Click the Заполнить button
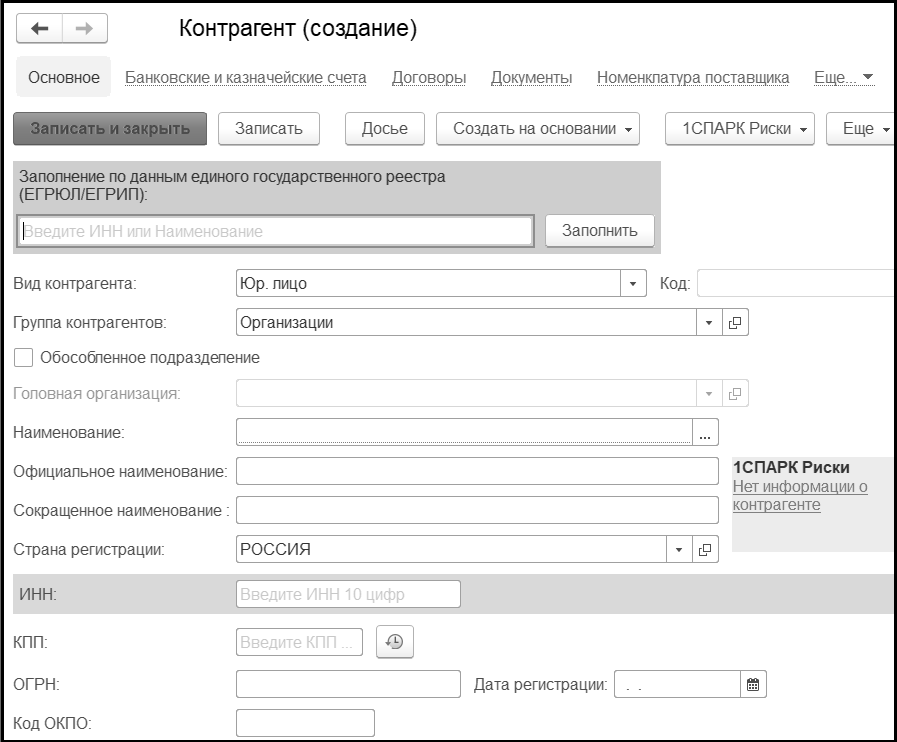The image size is (897, 742). click(x=599, y=231)
